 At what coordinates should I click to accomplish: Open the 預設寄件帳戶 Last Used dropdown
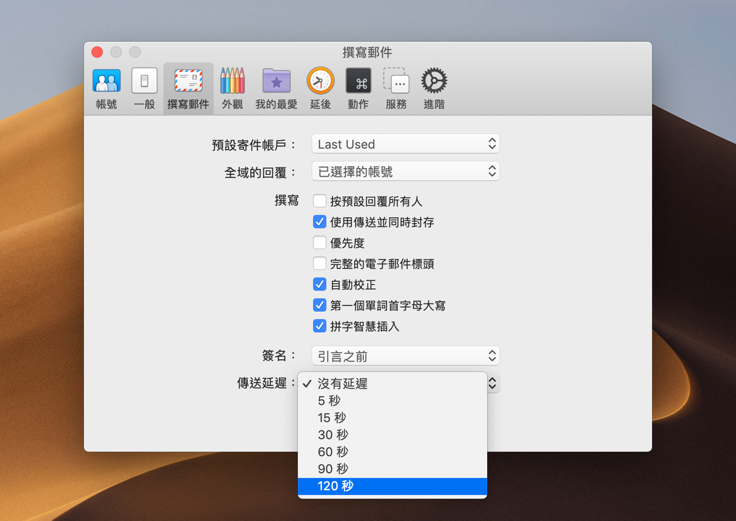pos(406,144)
